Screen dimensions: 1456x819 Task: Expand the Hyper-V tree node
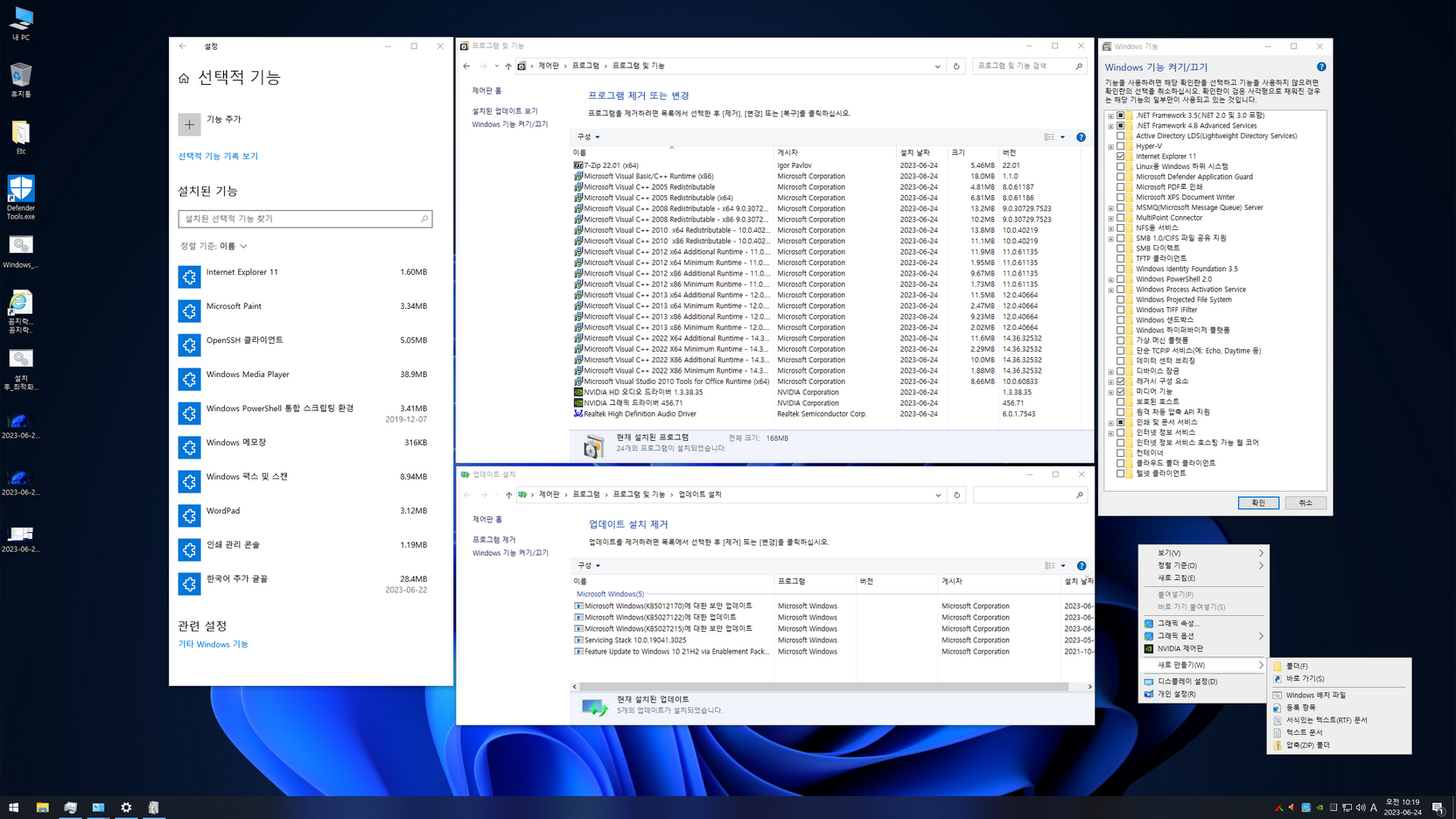tap(1111, 146)
